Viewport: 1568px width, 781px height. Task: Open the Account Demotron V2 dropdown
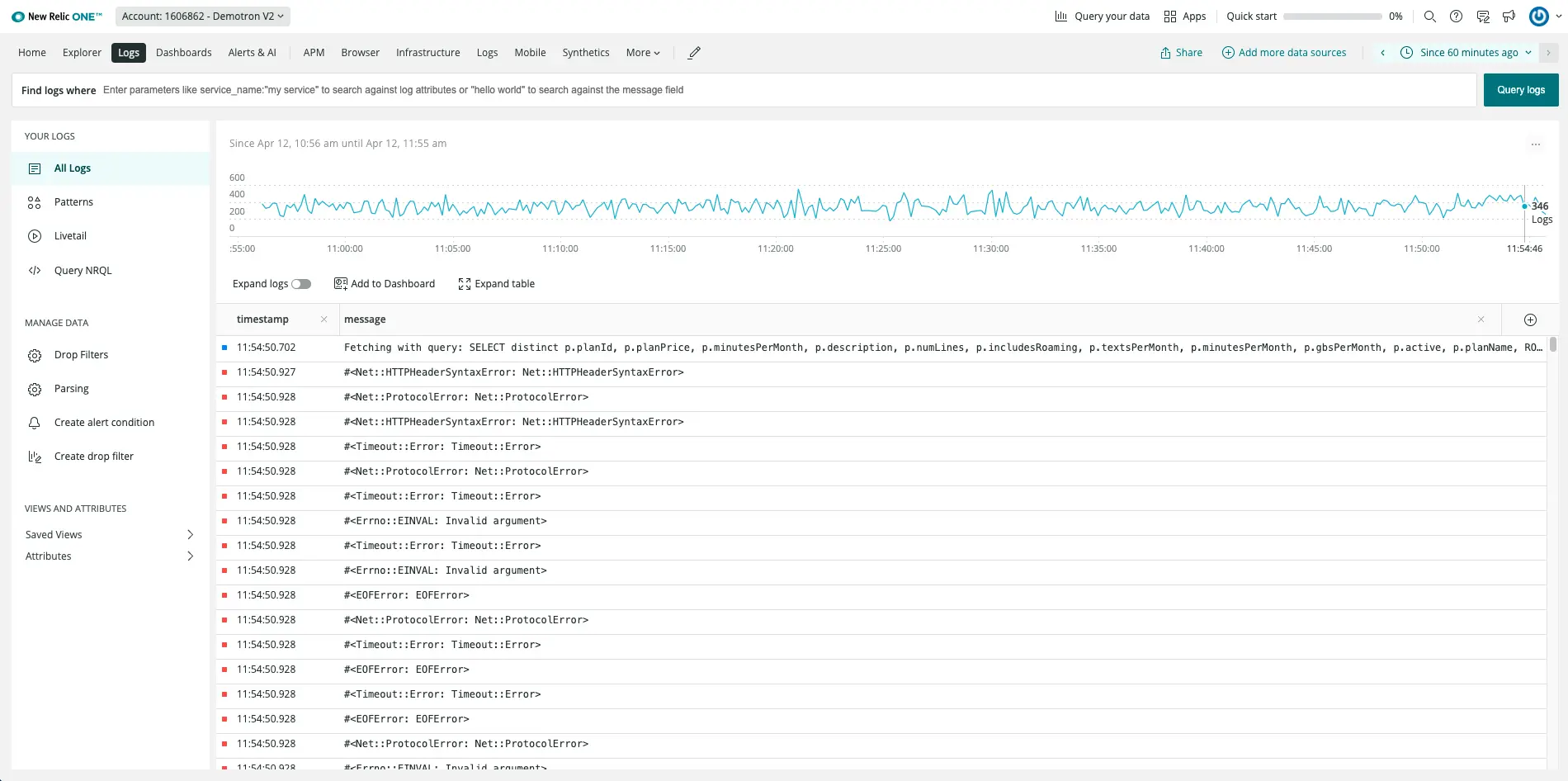[202, 16]
